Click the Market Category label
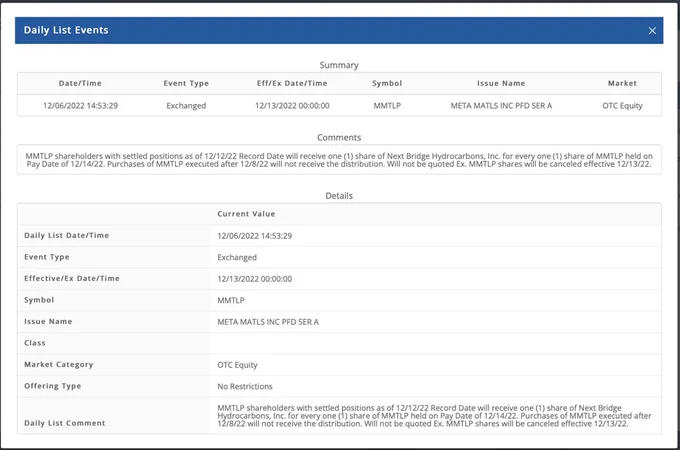680x450 pixels. tap(59, 365)
